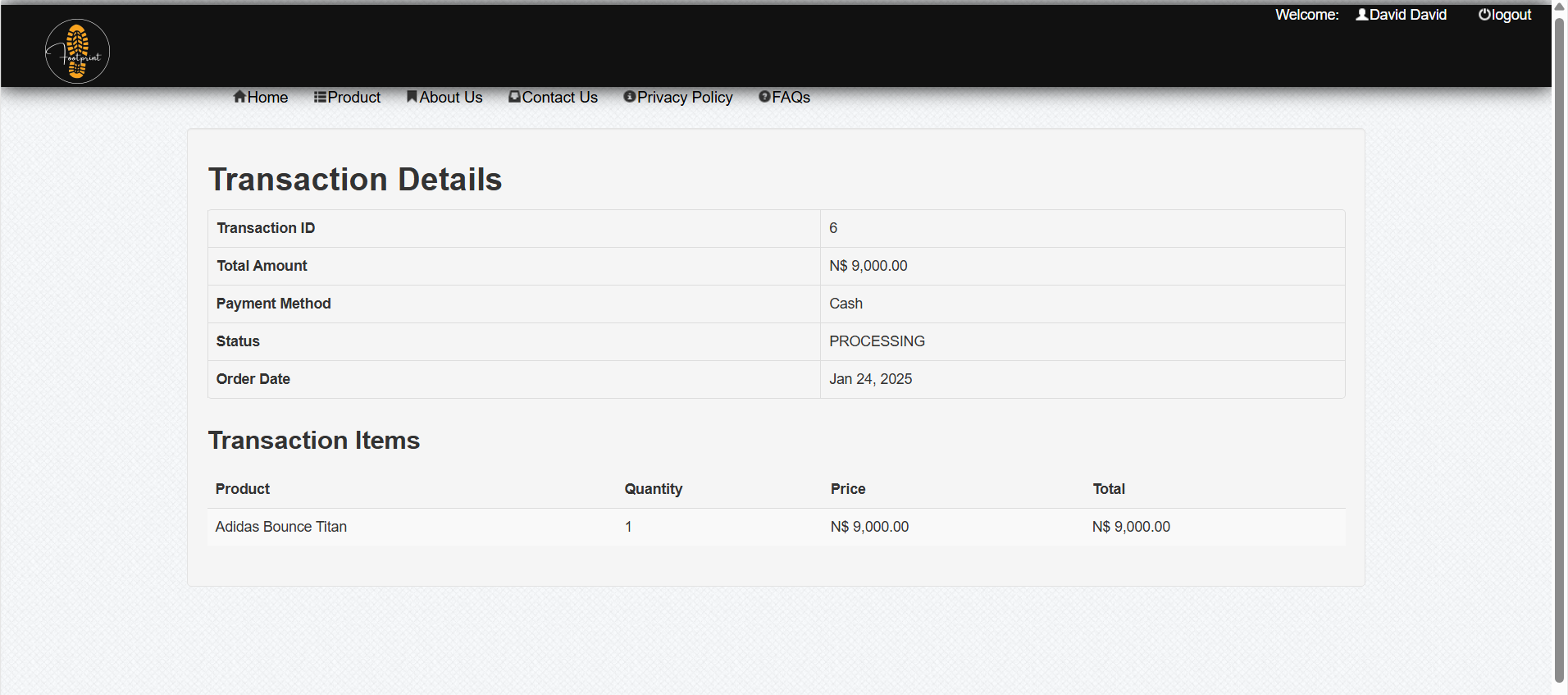Click the Cash payment value
Image resolution: width=1568 pixels, height=695 pixels.
[846, 304]
